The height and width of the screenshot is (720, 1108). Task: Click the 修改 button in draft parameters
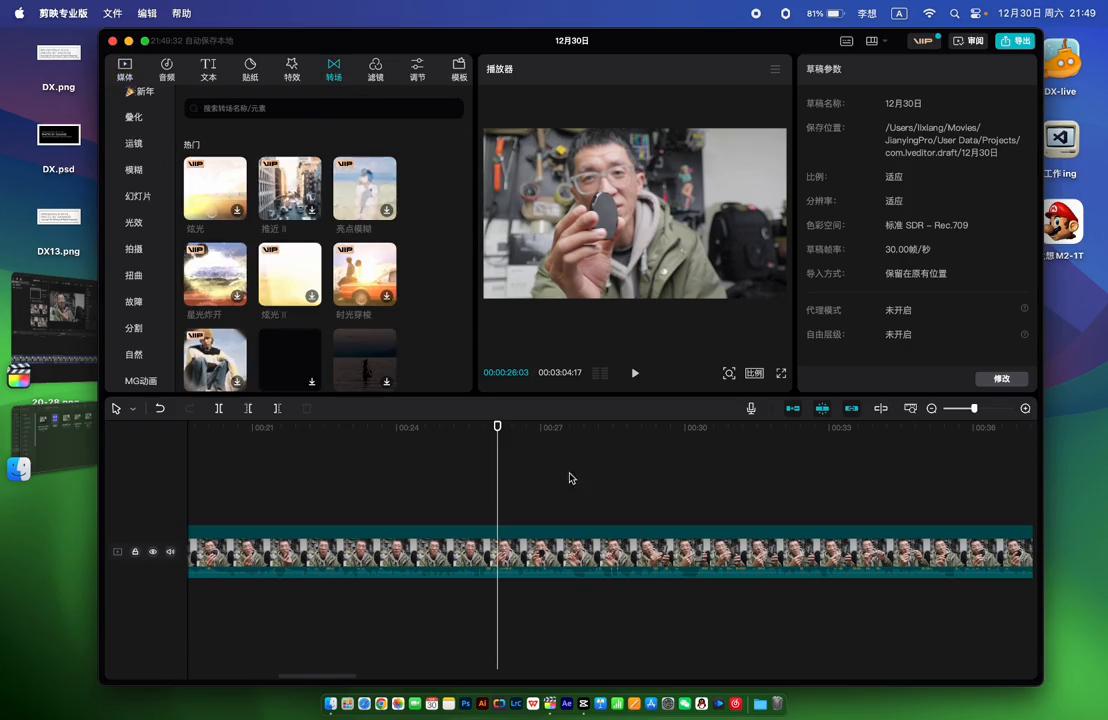coord(1001,379)
